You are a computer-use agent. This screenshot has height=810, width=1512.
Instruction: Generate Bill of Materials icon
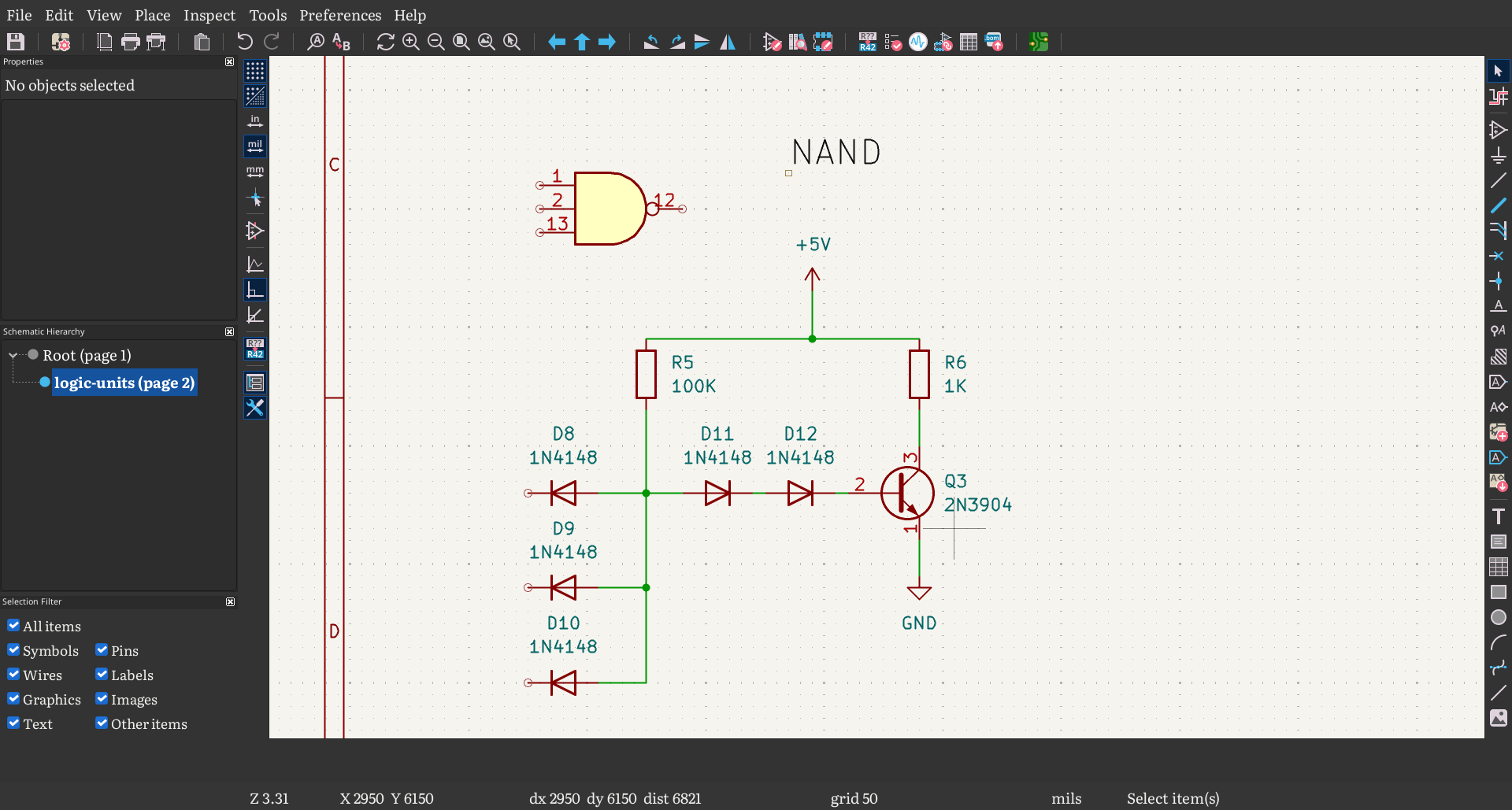[995, 42]
